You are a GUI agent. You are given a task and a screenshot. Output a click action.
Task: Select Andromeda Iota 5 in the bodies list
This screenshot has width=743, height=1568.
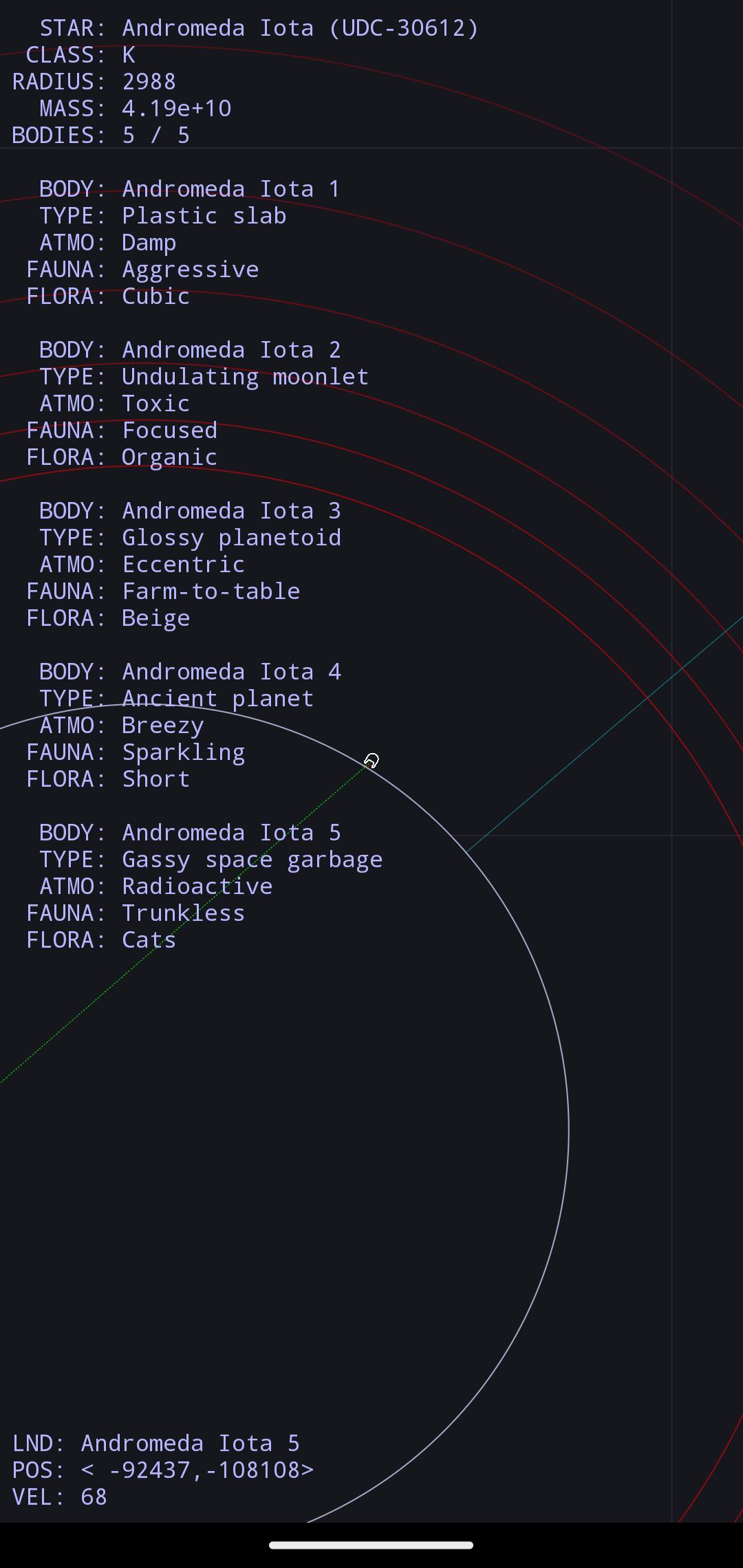pos(232,833)
